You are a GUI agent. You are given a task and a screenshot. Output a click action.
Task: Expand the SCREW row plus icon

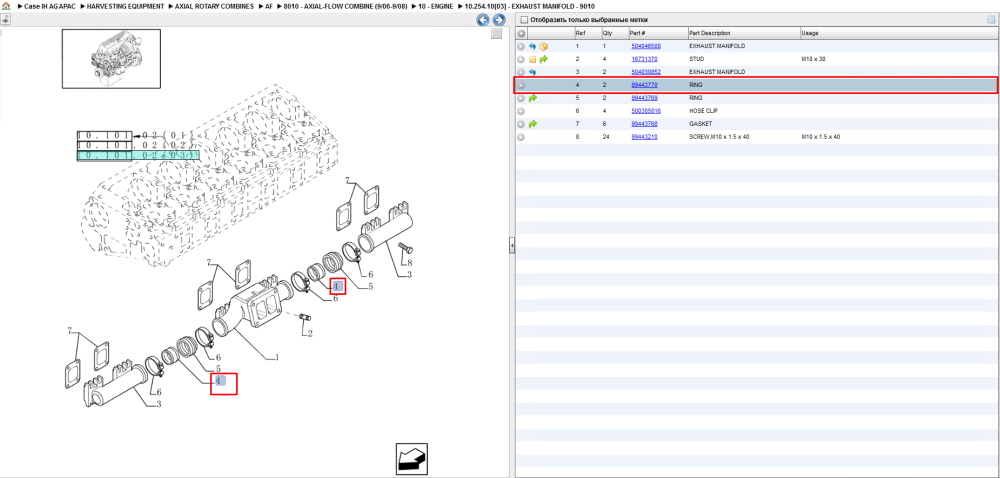pyautogui.click(x=521, y=136)
